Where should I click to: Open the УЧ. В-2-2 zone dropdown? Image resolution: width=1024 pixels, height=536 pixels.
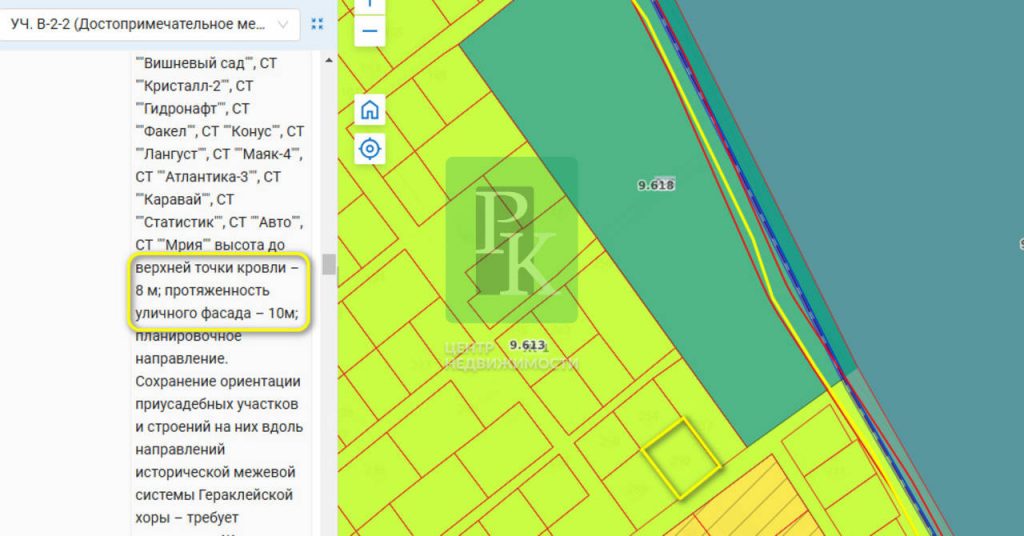(x=149, y=25)
